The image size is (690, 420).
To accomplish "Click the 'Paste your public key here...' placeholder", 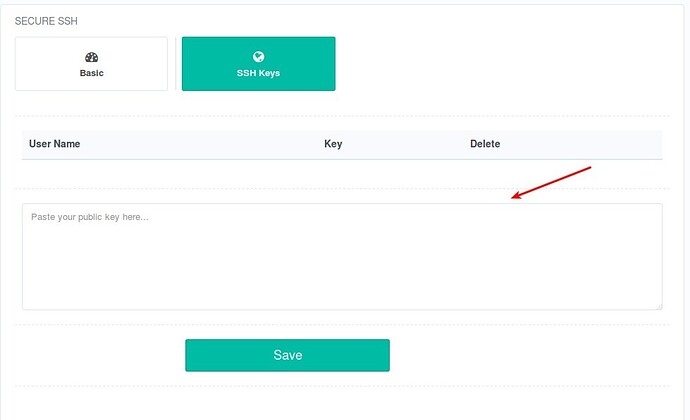I will (90, 217).
